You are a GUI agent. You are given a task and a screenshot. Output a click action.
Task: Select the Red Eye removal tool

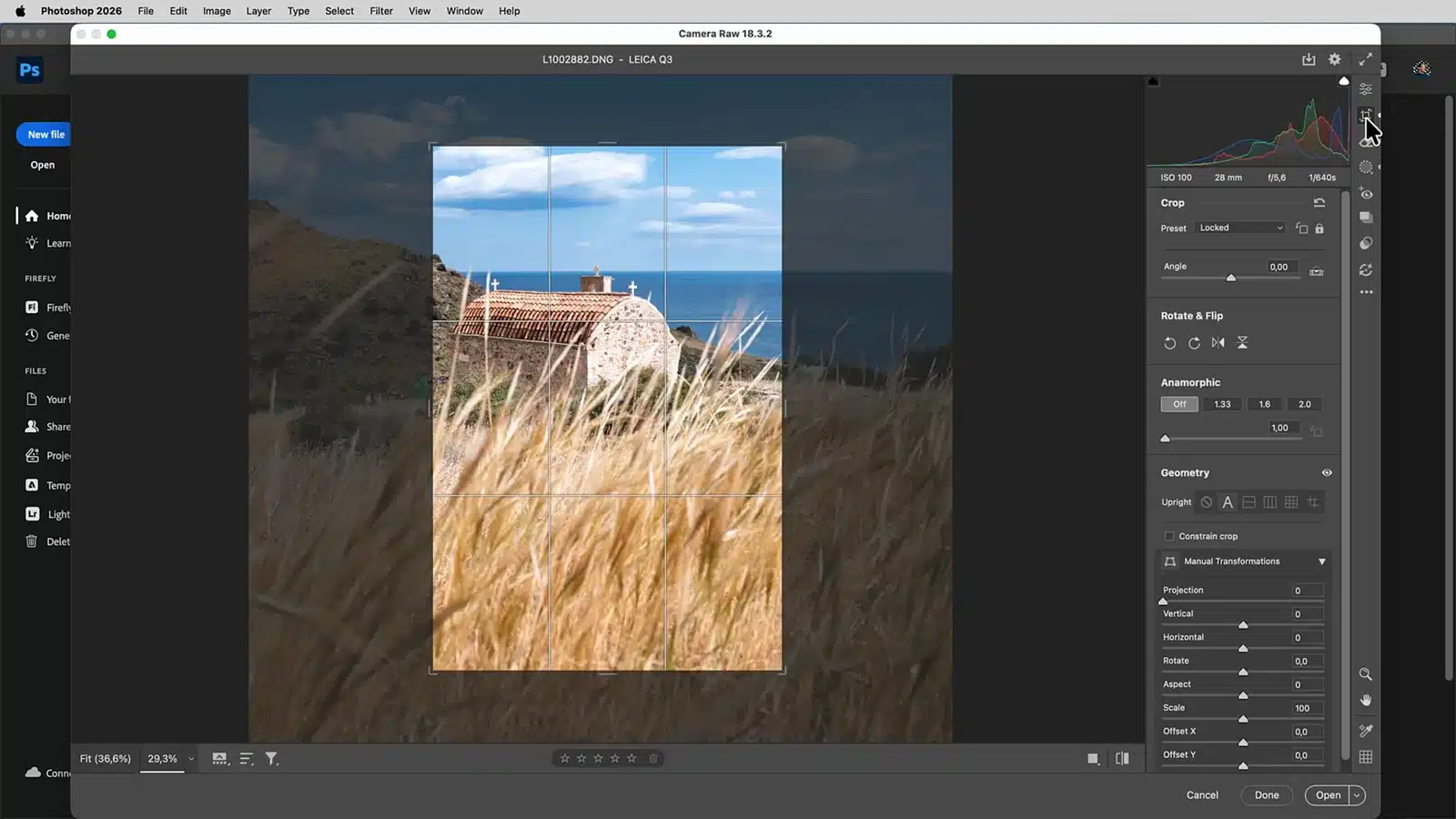tap(1365, 193)
